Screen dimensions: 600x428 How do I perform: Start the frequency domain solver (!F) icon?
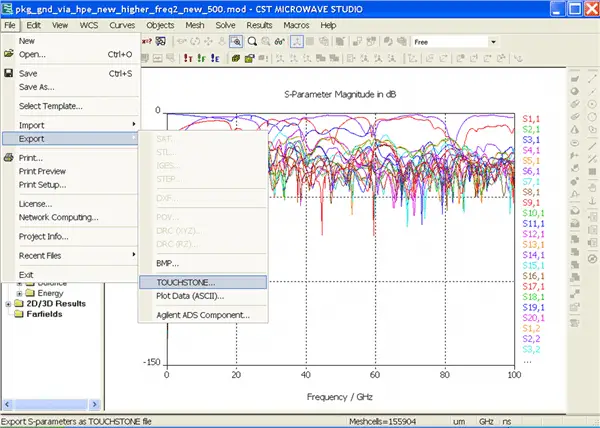(201, 59)
